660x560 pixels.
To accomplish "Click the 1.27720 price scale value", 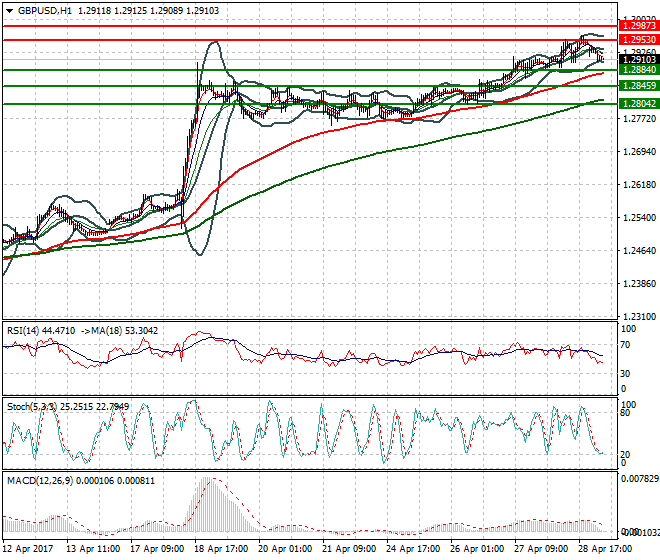I will pyautogui.click(x=639, y=119).
